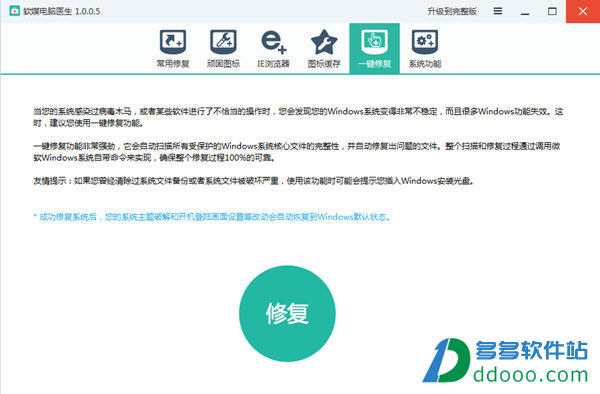This screenshot has width=600, height=394.
Task: Open the 顽固图标 stubborn icon tab
Action: click(x=223, y=49)
